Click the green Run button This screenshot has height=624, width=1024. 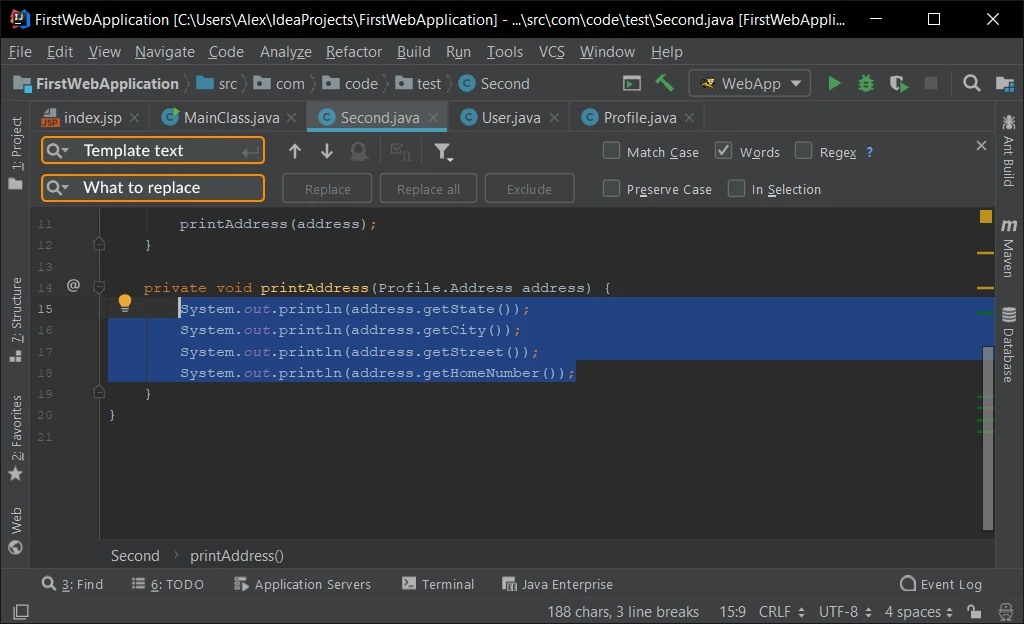[x=834, y=84]
